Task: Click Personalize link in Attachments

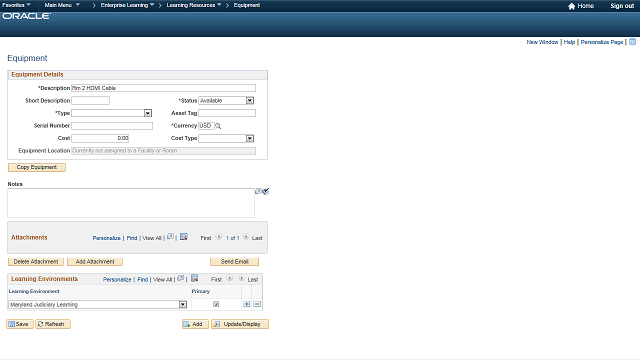Action: [x=107, y=238]
